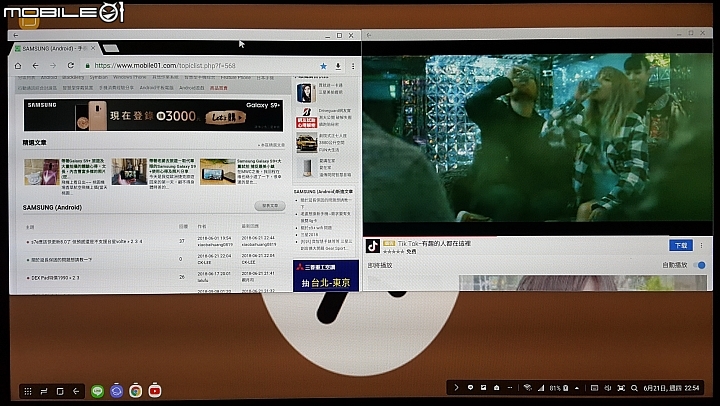720x406 pixels.
Task: Open the Taipei-Tokyo Mitsubishi ad
Action: 326,276
